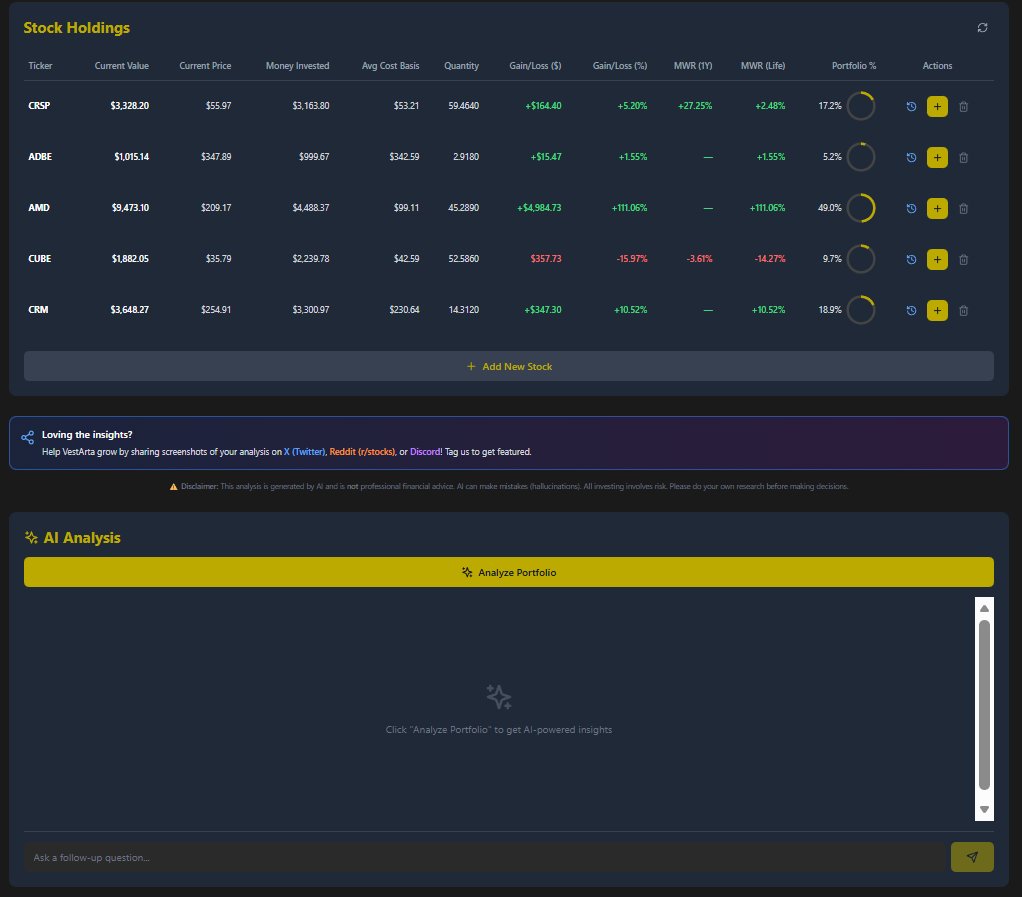Click CRM money invested $3,300.97
The height and width of the screenshot is (897, 1022).
[x=311, y=310]
